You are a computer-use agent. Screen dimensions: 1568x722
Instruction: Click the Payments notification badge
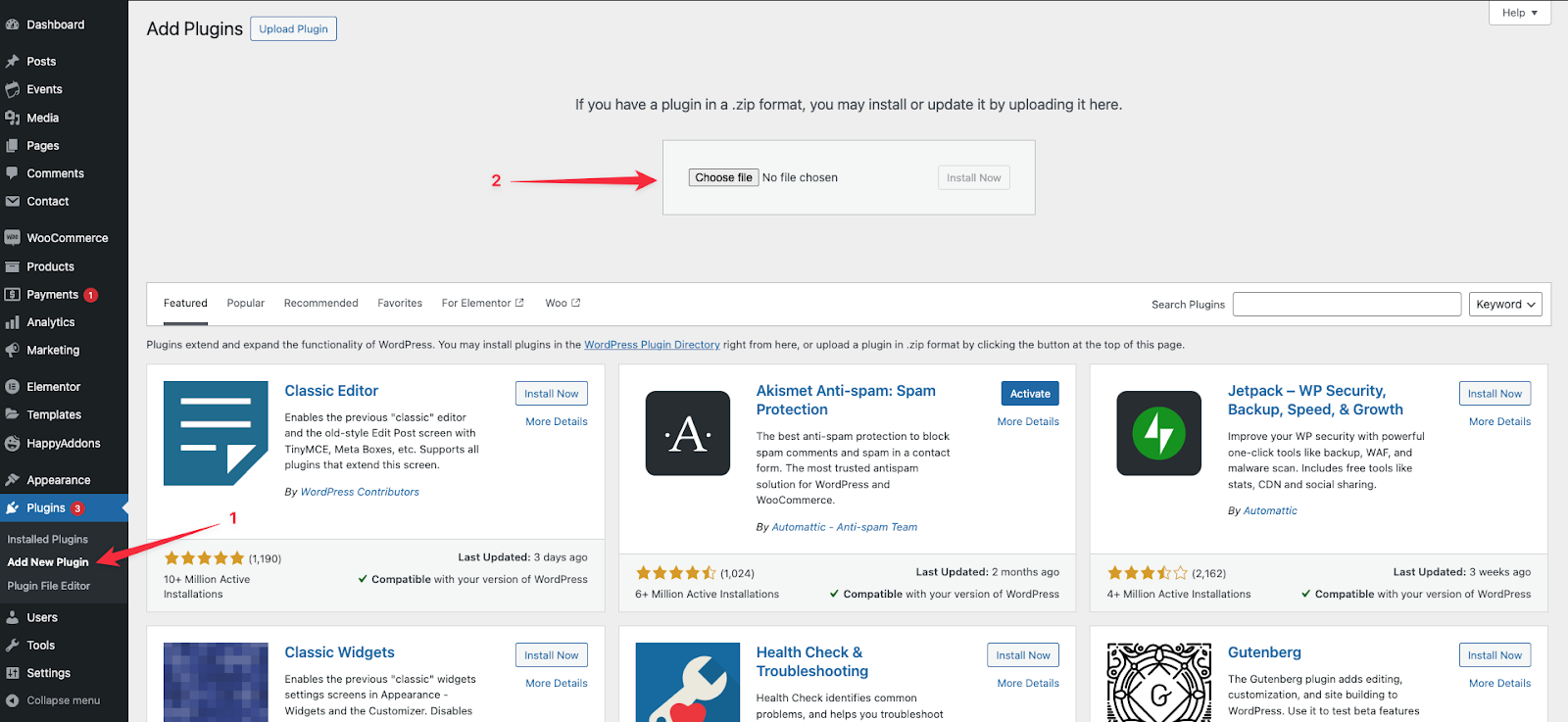coord(91,295)
